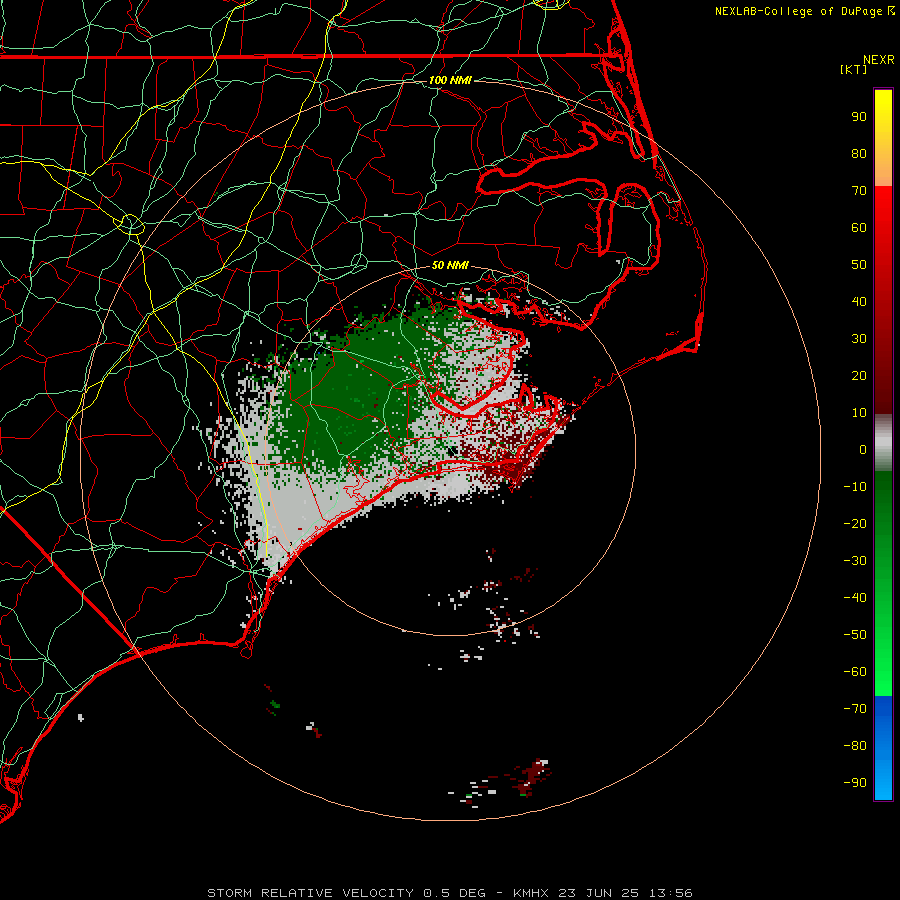The image size is (900, 900).
Task: Click the 50 NMI range ring label
Action: (x=450, y=265)
